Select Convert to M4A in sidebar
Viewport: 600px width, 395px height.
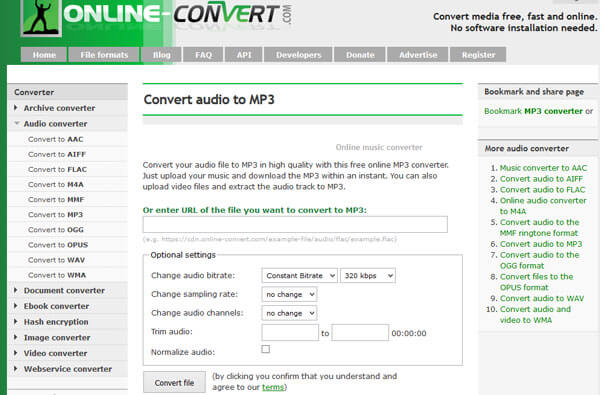[55, 184]
